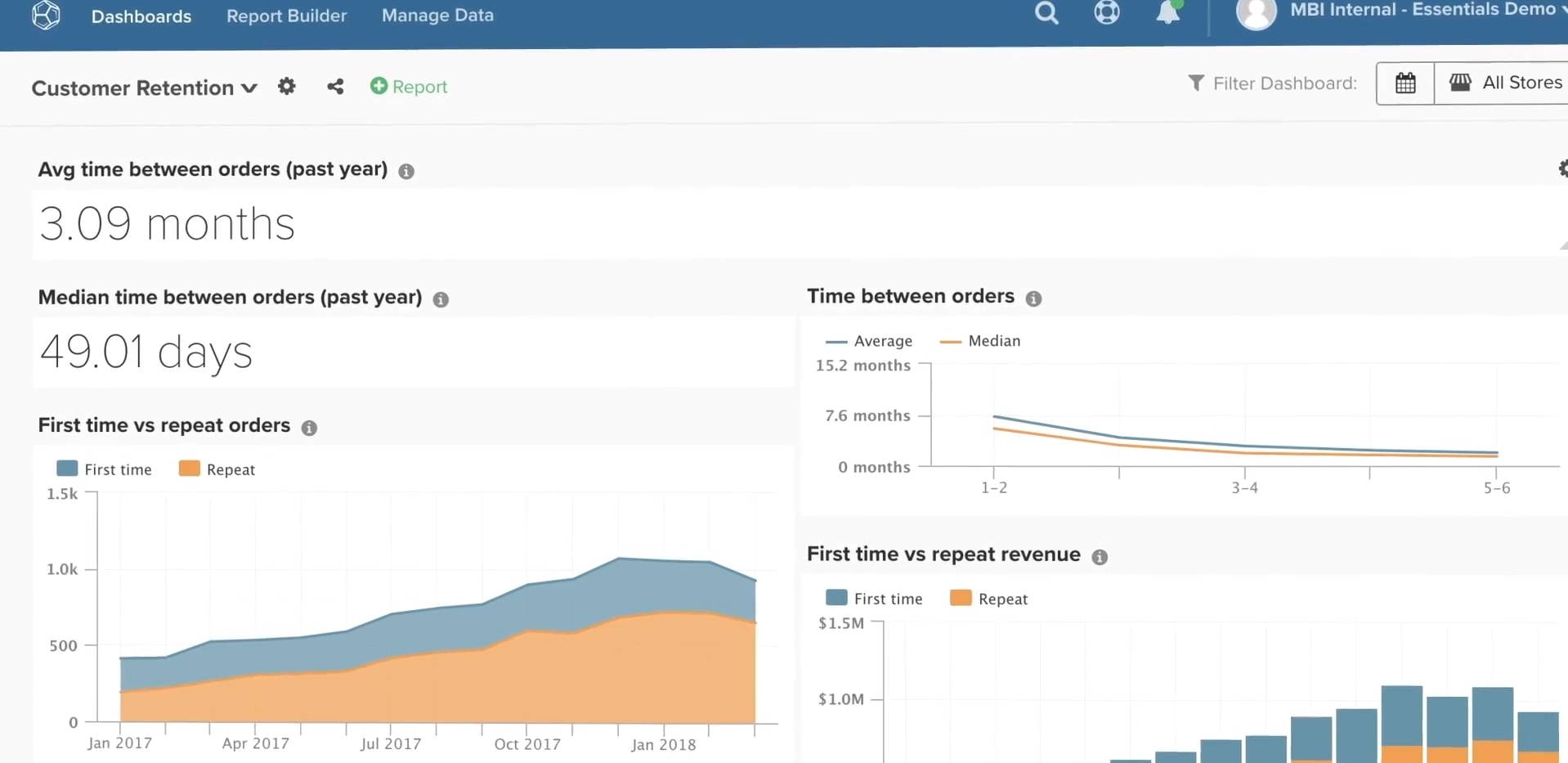
Task: Open the search magnifier icon
Action: pos(1046,13)
